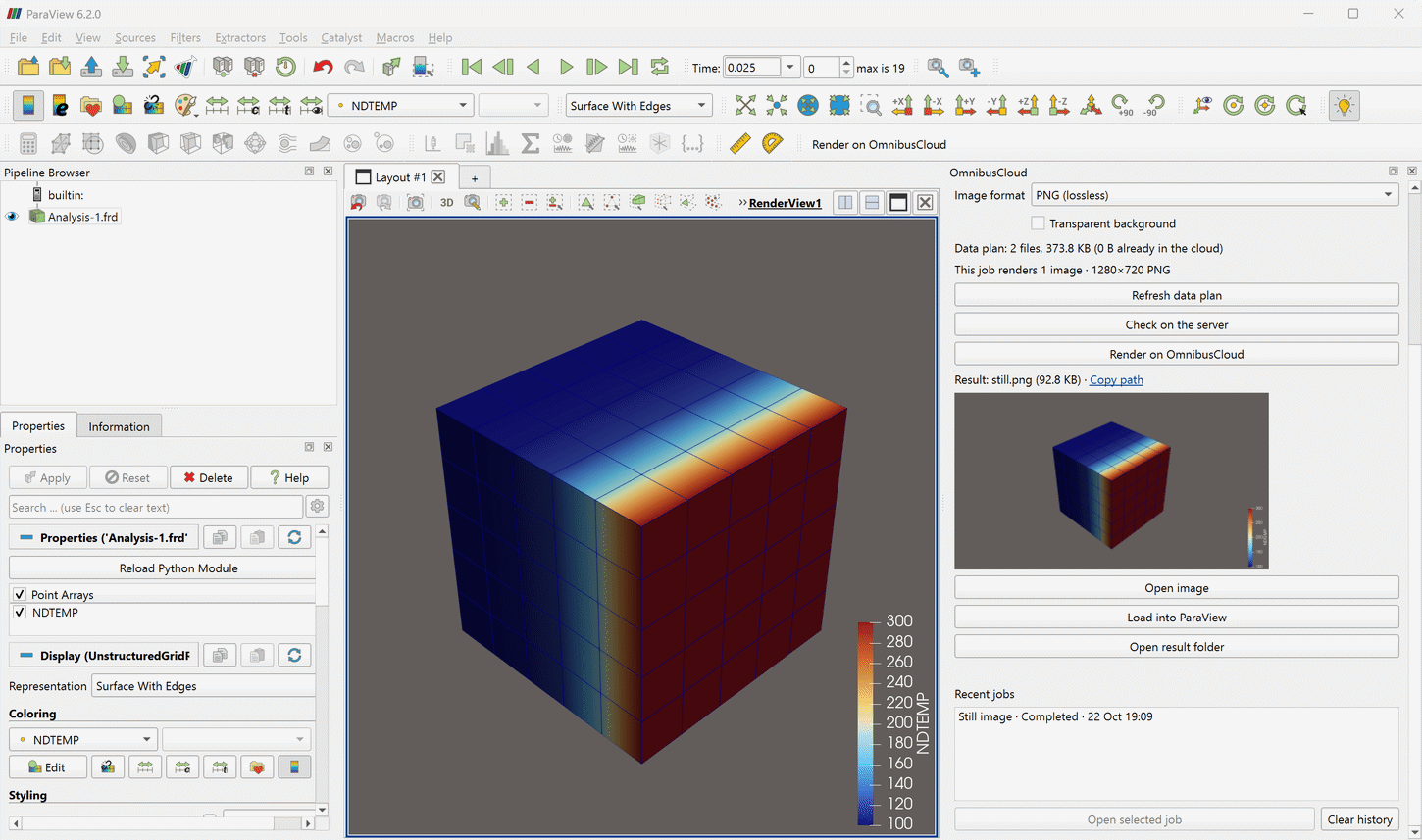Click the still.png result thumbnail

pos(1111,481)
